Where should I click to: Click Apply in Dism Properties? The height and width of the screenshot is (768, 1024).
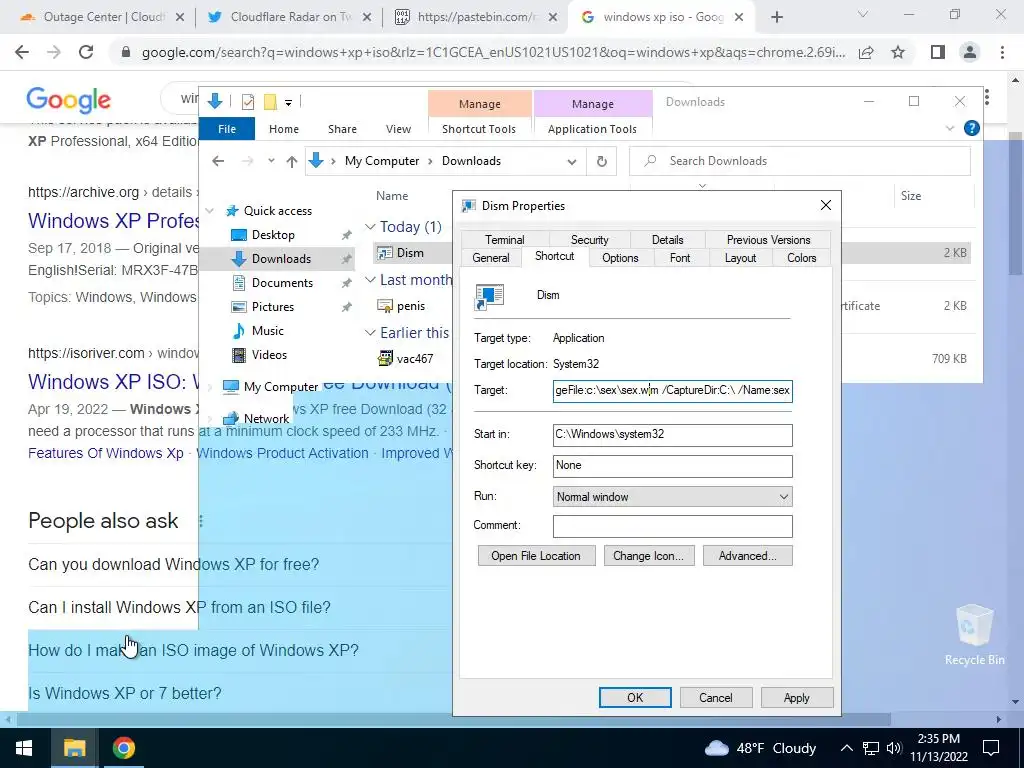pos(797,697)
